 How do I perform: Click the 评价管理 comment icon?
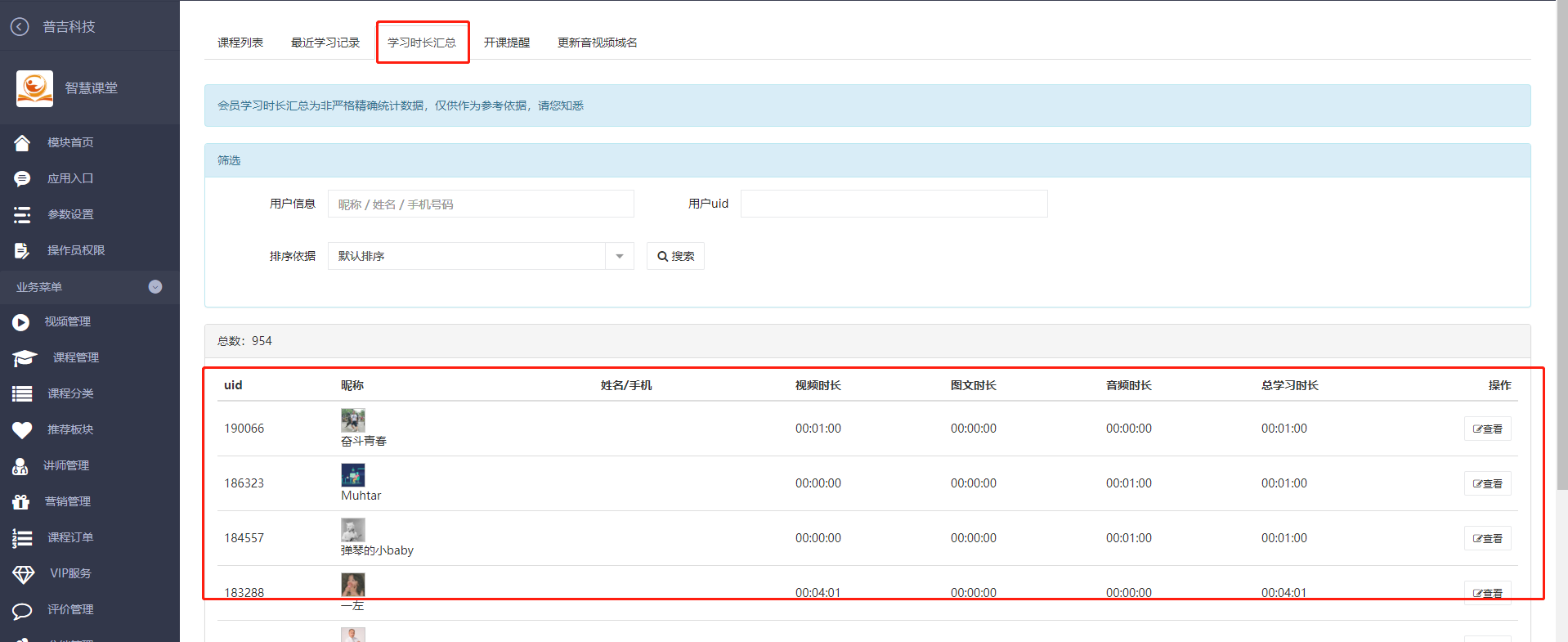tap(22, 611)
